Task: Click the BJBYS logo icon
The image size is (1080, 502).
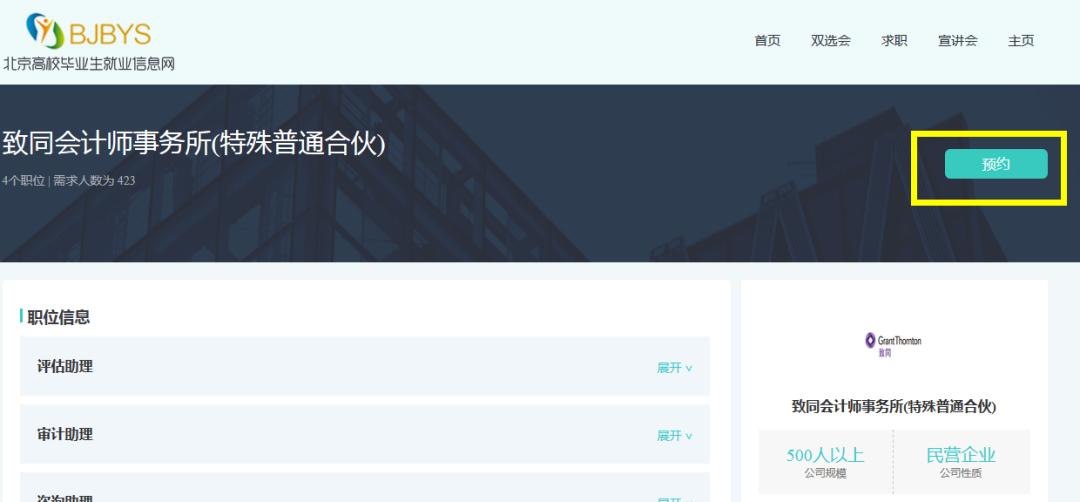Action: [45, 30]
